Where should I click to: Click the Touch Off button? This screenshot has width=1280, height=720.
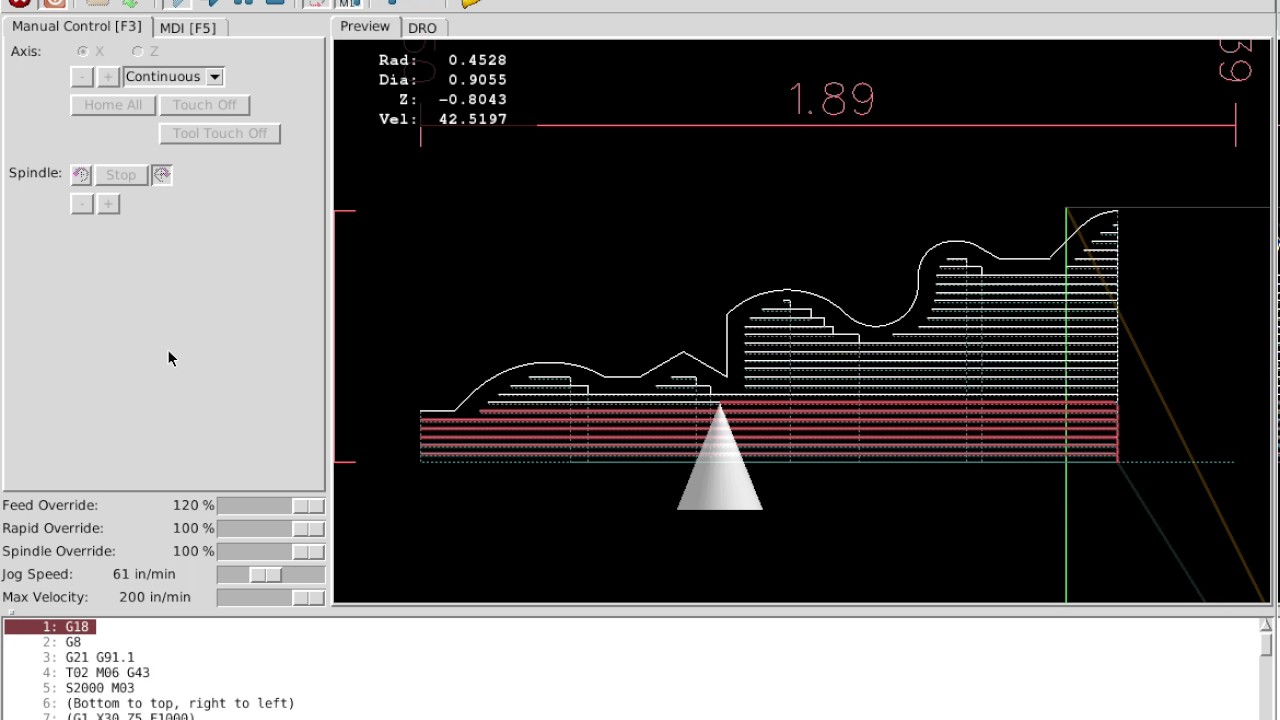click(x=205, y=105)
